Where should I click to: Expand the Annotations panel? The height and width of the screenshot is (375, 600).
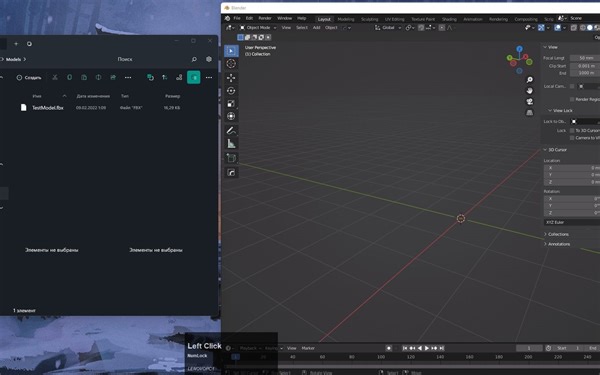pos(557,244)
